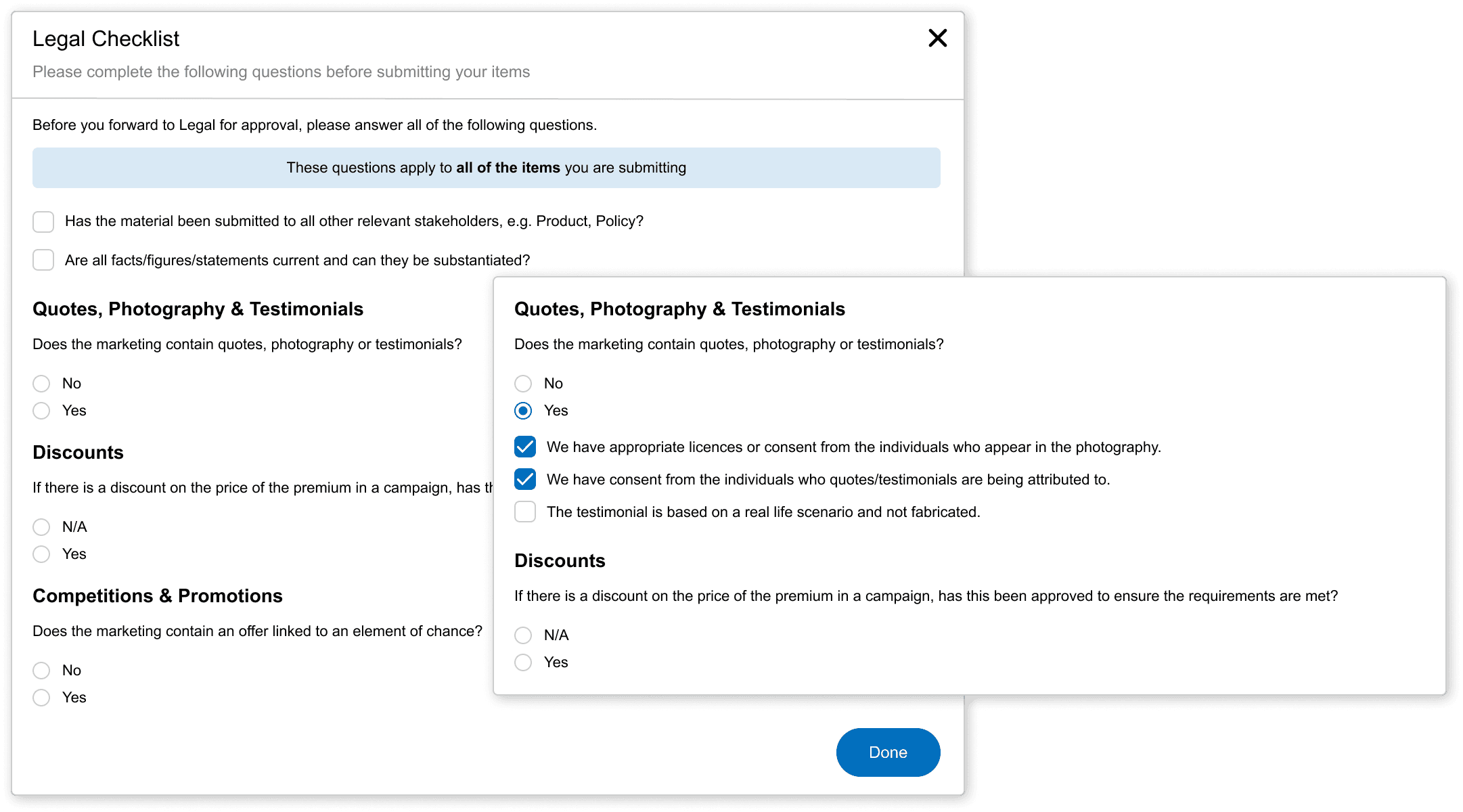Viewport: 1463px width, 812px height.
Task: Close the Legal Checklist dialog
Action: click(937, 39)
